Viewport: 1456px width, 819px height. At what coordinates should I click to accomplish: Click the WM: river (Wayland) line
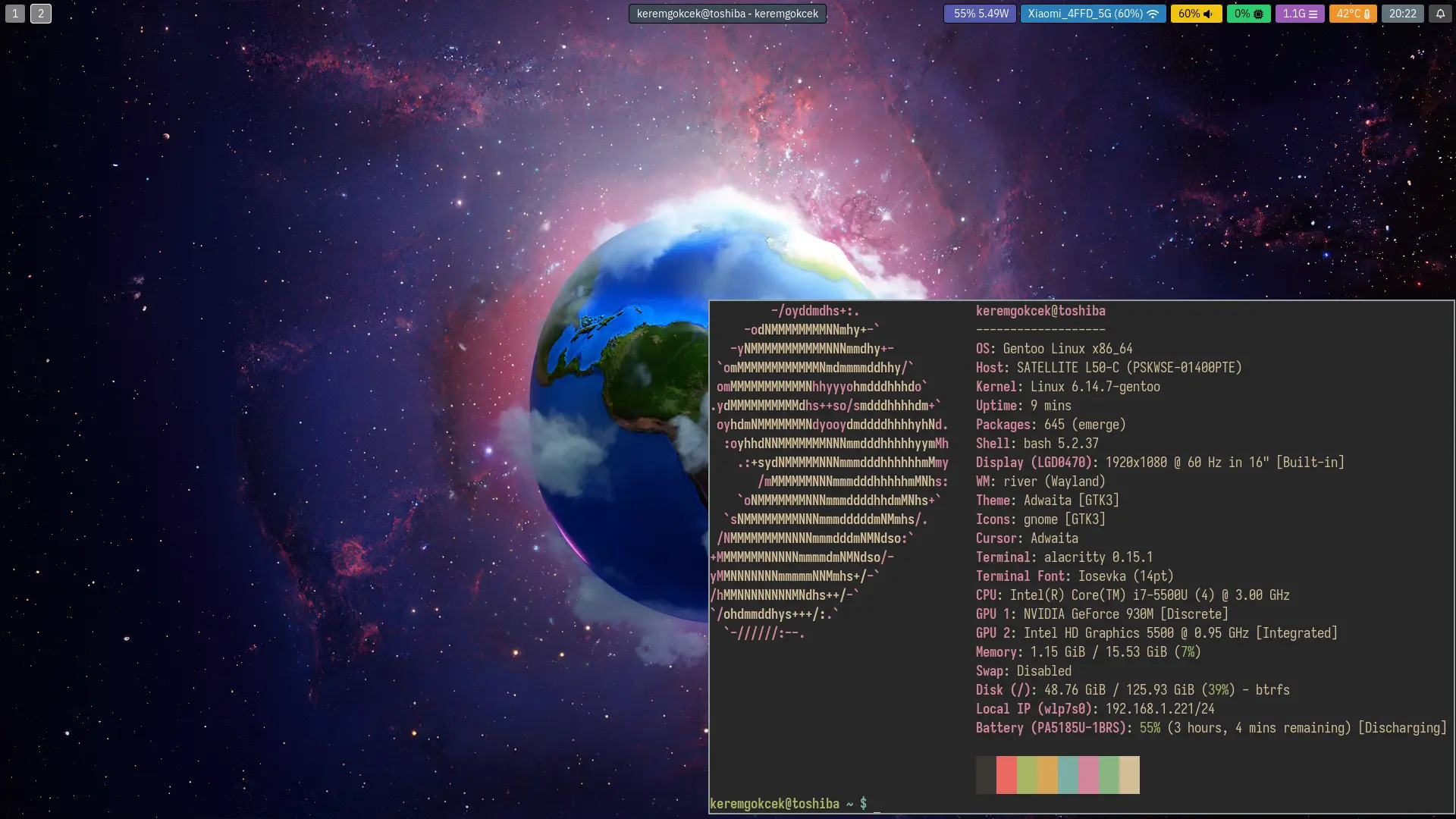(x=1040, y=482)
